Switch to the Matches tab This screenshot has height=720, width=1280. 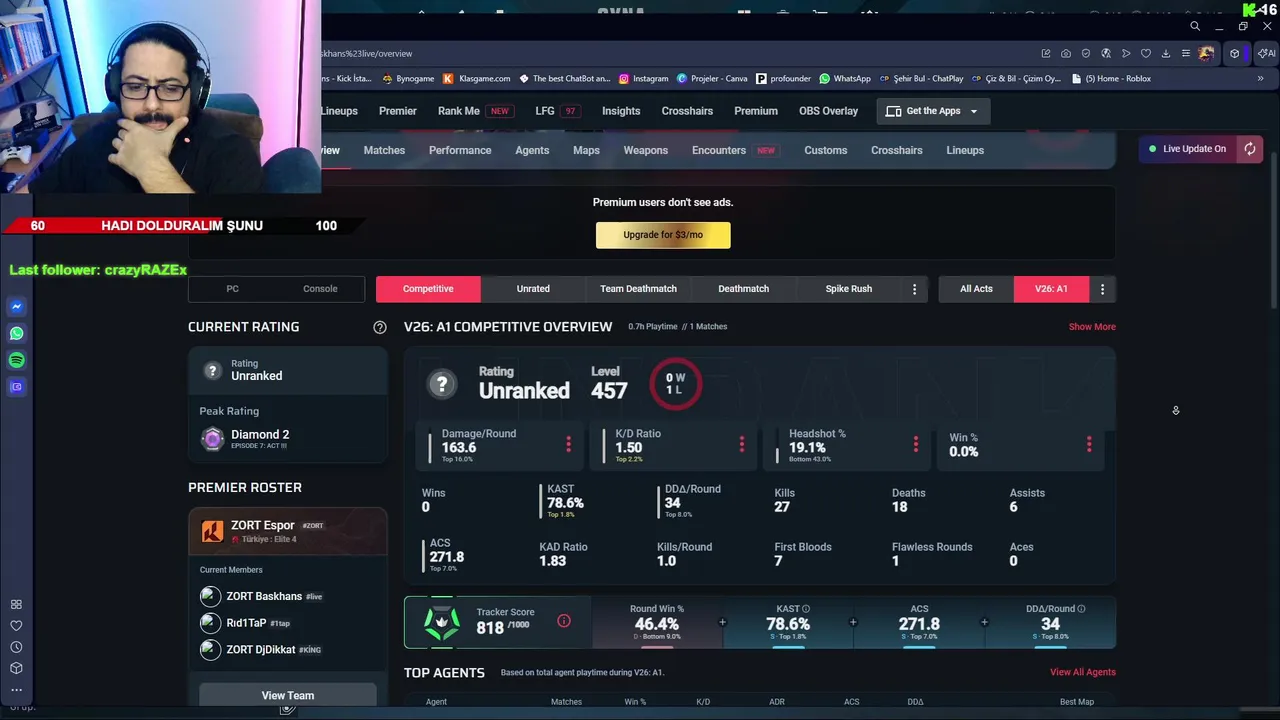(x=384, y=150)
